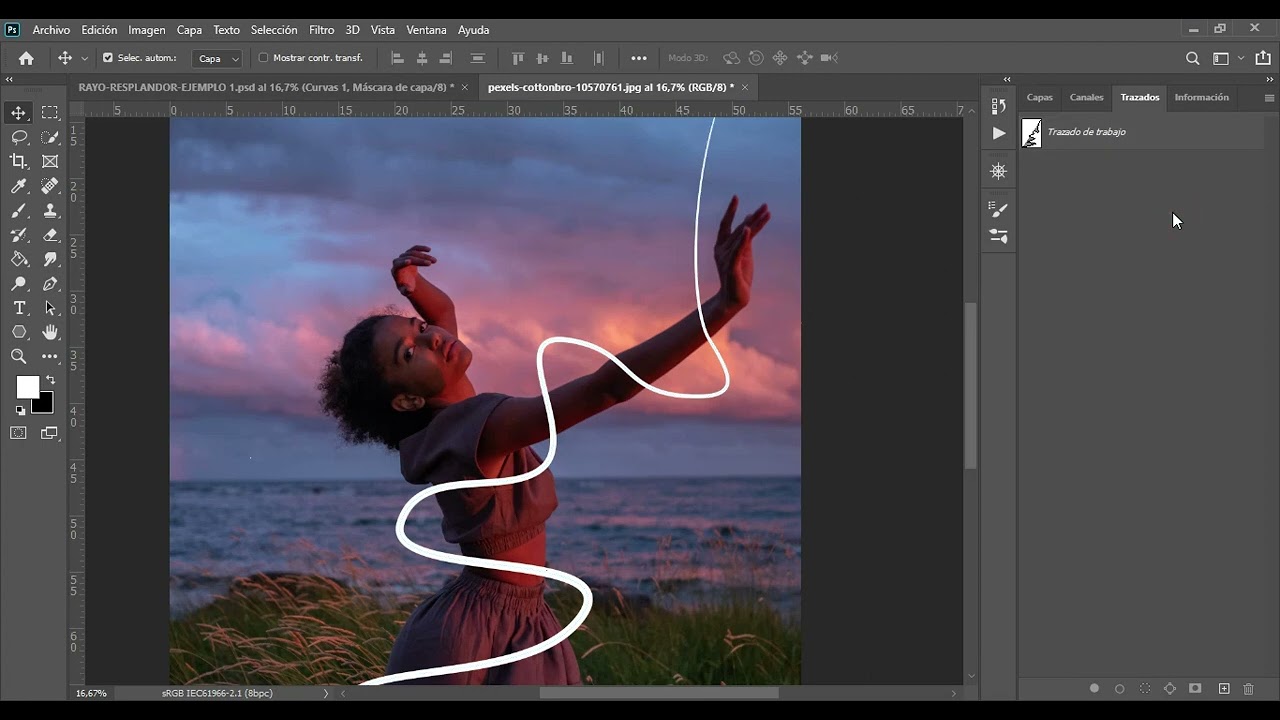
Task: Align top edges button
Action: (518, 58)
